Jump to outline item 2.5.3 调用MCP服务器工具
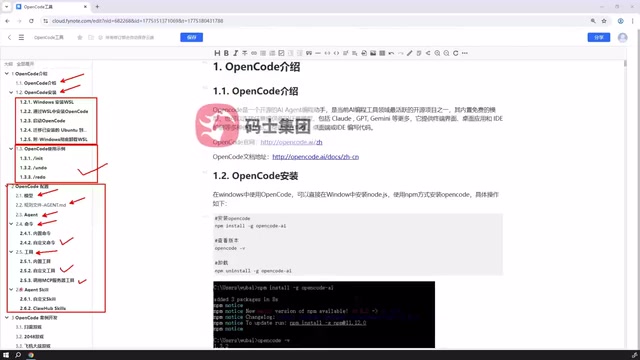The height and width of the screenshot is (360, 640). click(x=47, y=280)
